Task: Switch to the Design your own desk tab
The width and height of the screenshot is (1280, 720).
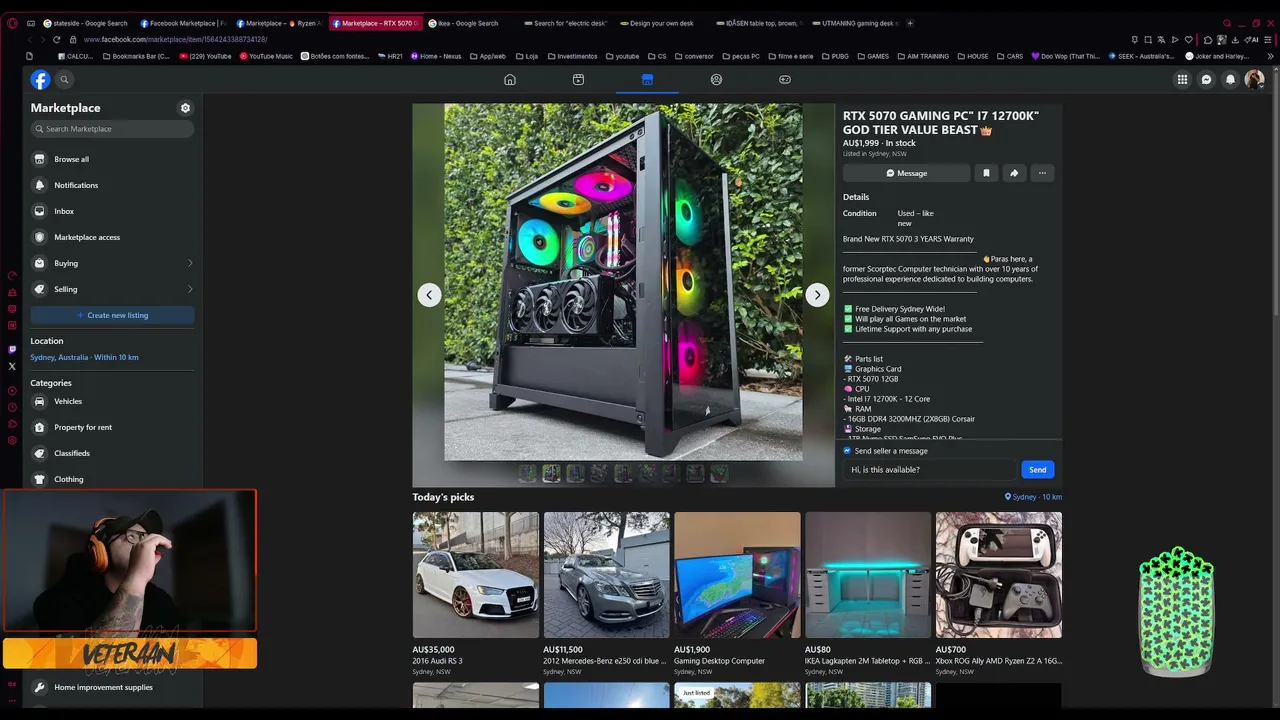Action: click(661, 23)
